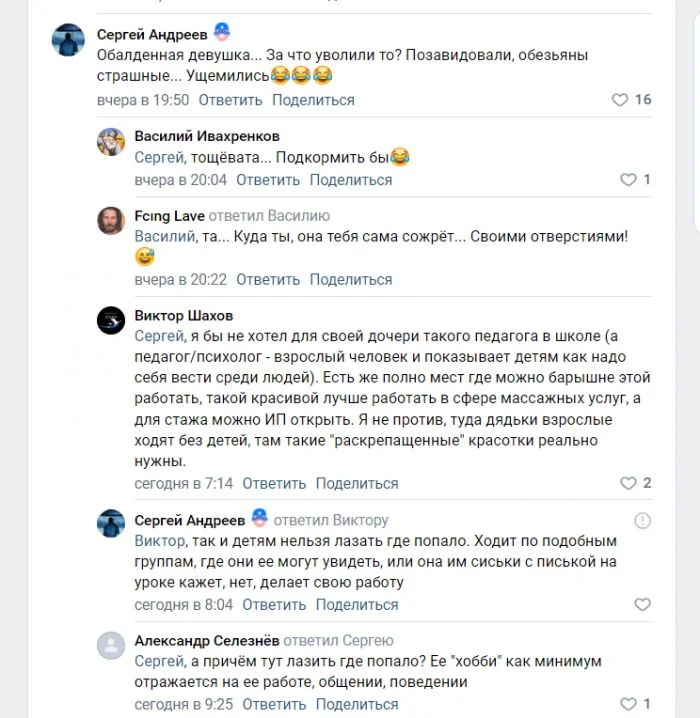Open Александр Селезнёв's name link
700x718 pixels.
click(206, 640)
